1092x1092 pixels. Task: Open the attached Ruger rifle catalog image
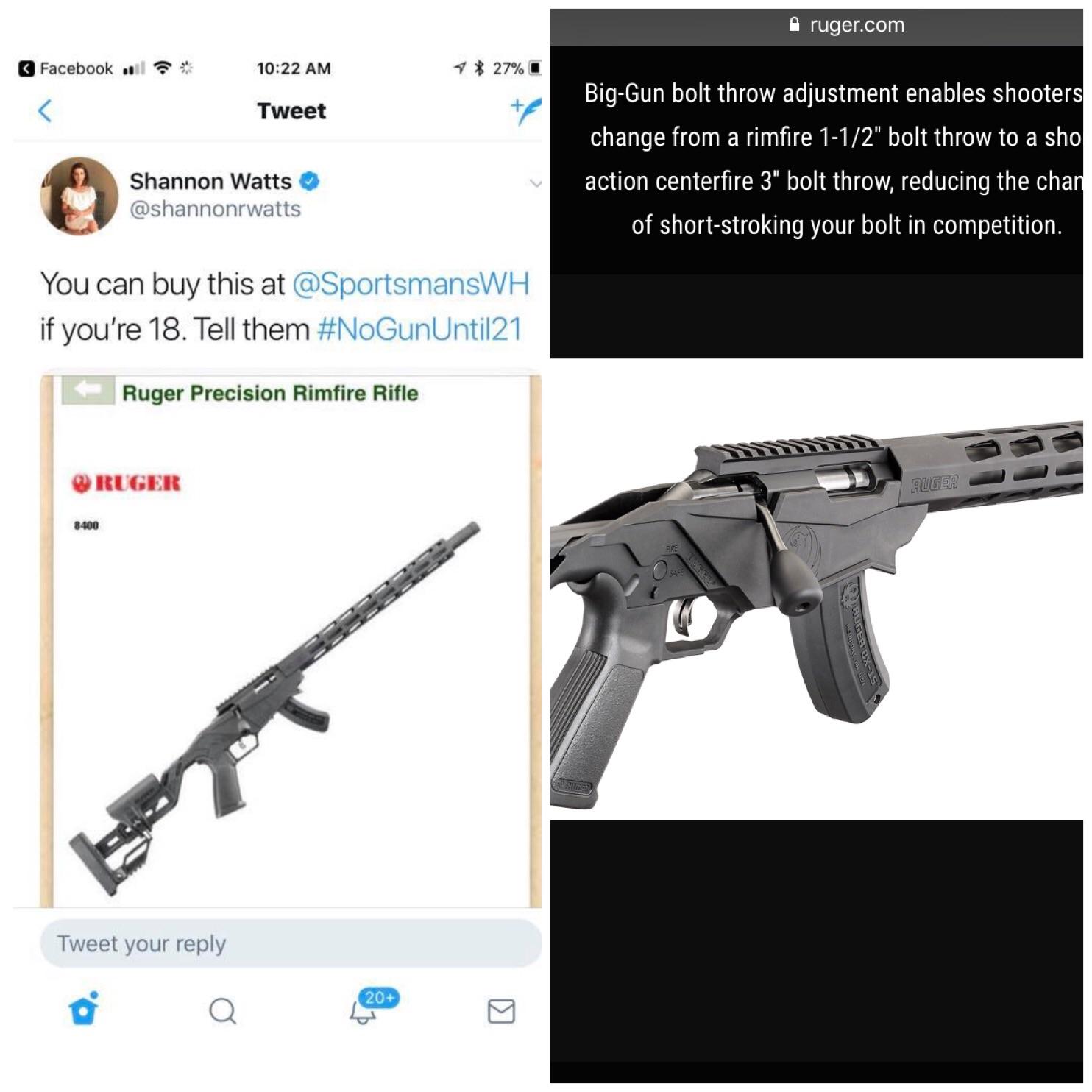coord(291,640)
